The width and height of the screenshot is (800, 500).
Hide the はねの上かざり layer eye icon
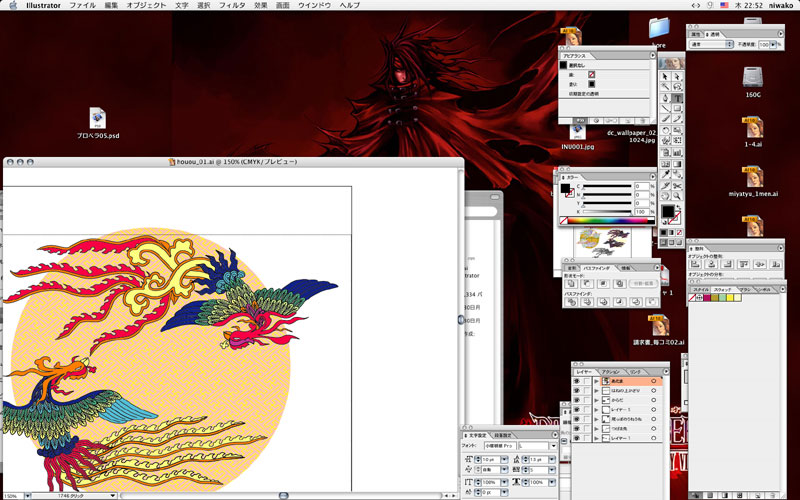coord(577,391)
